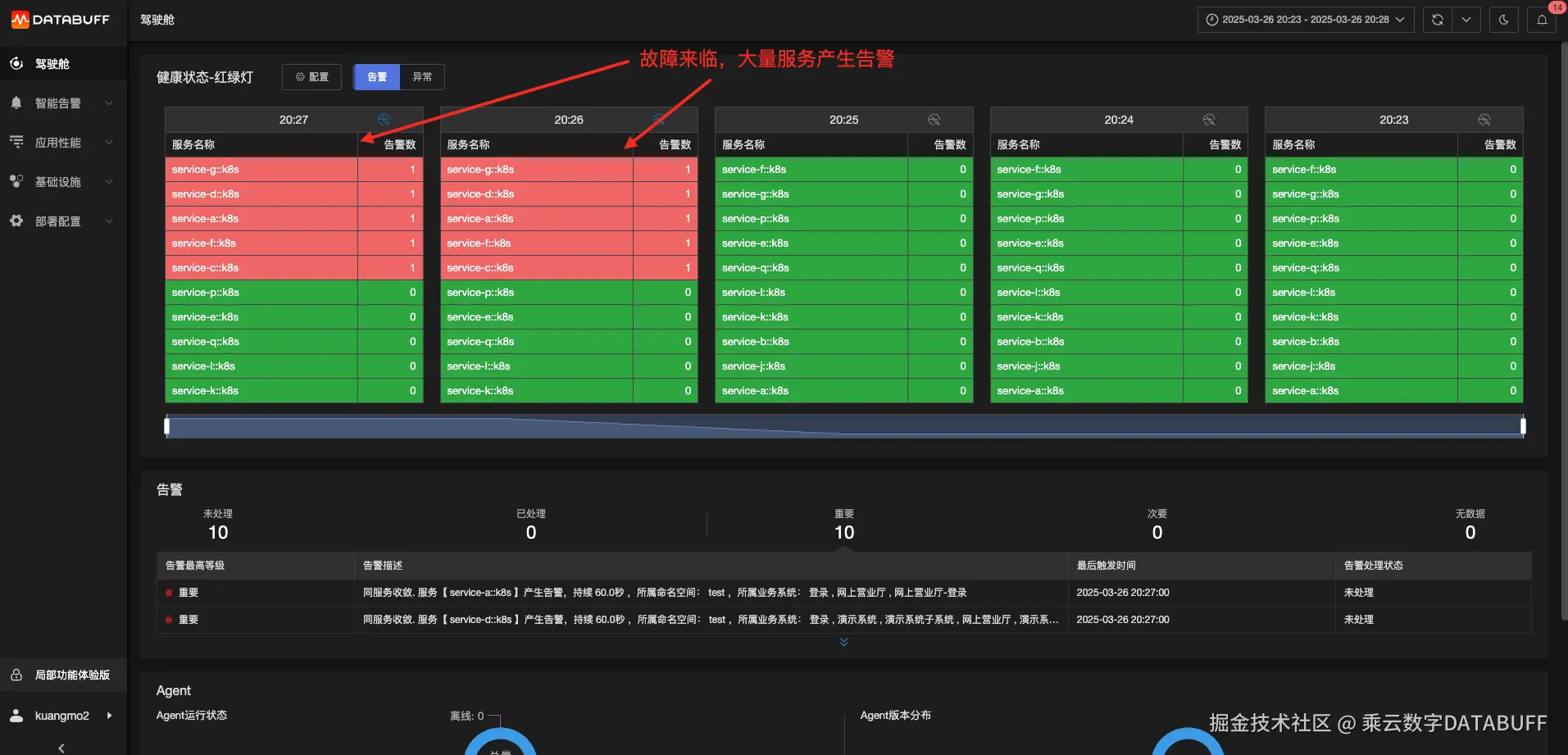Toggle dark mode moon icon
This screenshot has width=1568, height=755.
[x=1504, y=20]
